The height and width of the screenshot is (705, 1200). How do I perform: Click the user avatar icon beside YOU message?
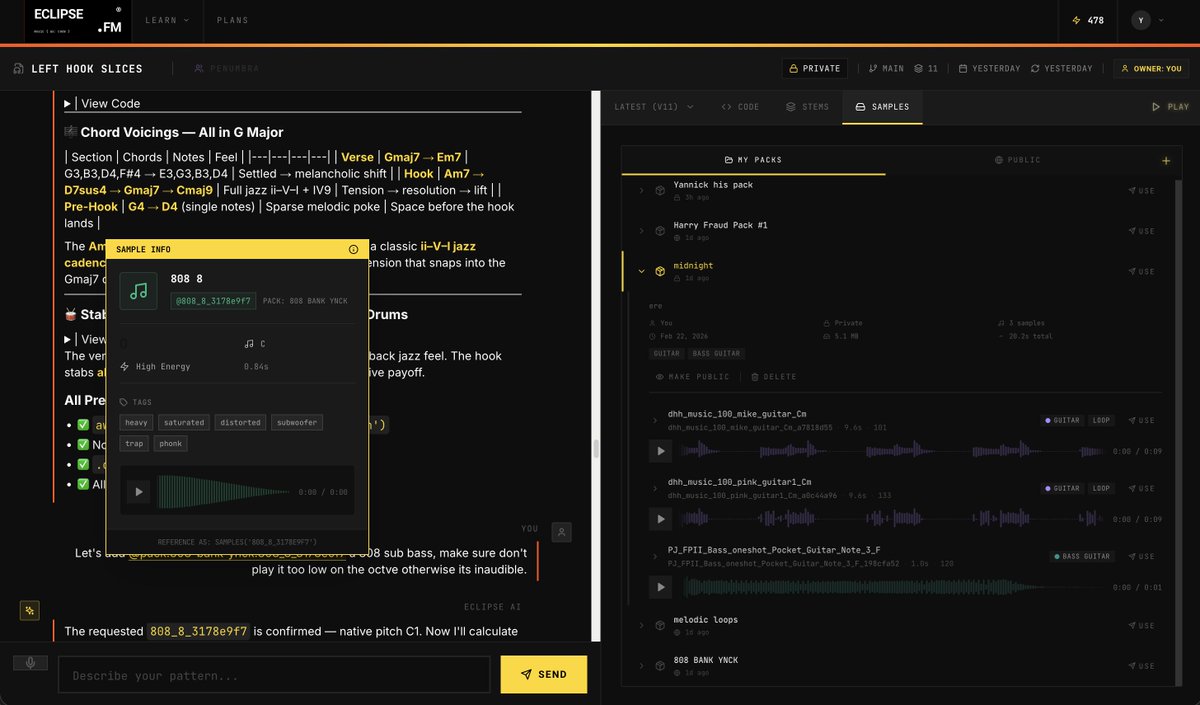(563, 533)
